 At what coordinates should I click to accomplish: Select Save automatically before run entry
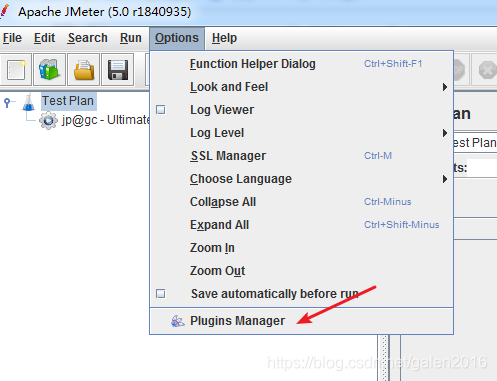tap(301, 294)
